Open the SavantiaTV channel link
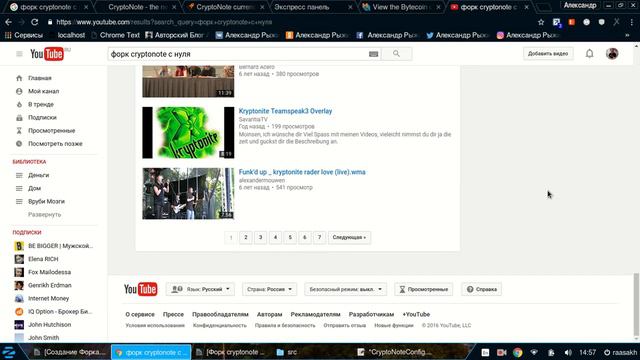 pos(253,119)
